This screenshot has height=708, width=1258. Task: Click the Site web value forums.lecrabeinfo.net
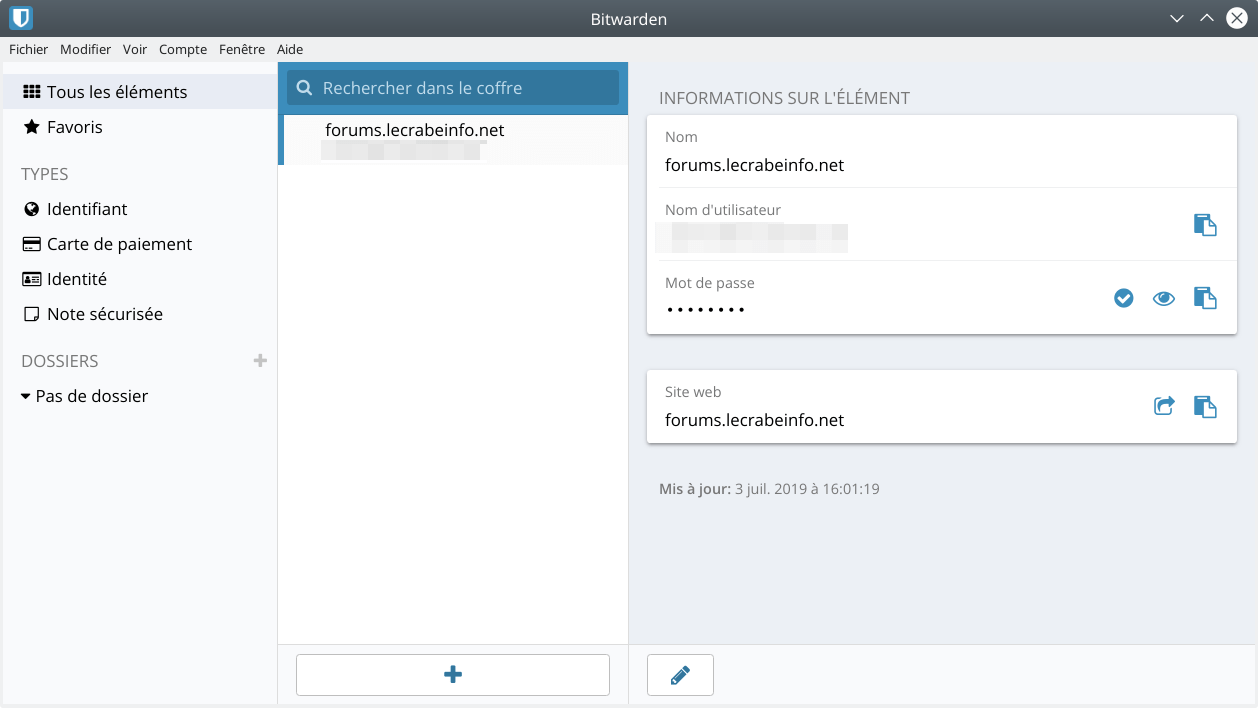[x=755, y=420]
